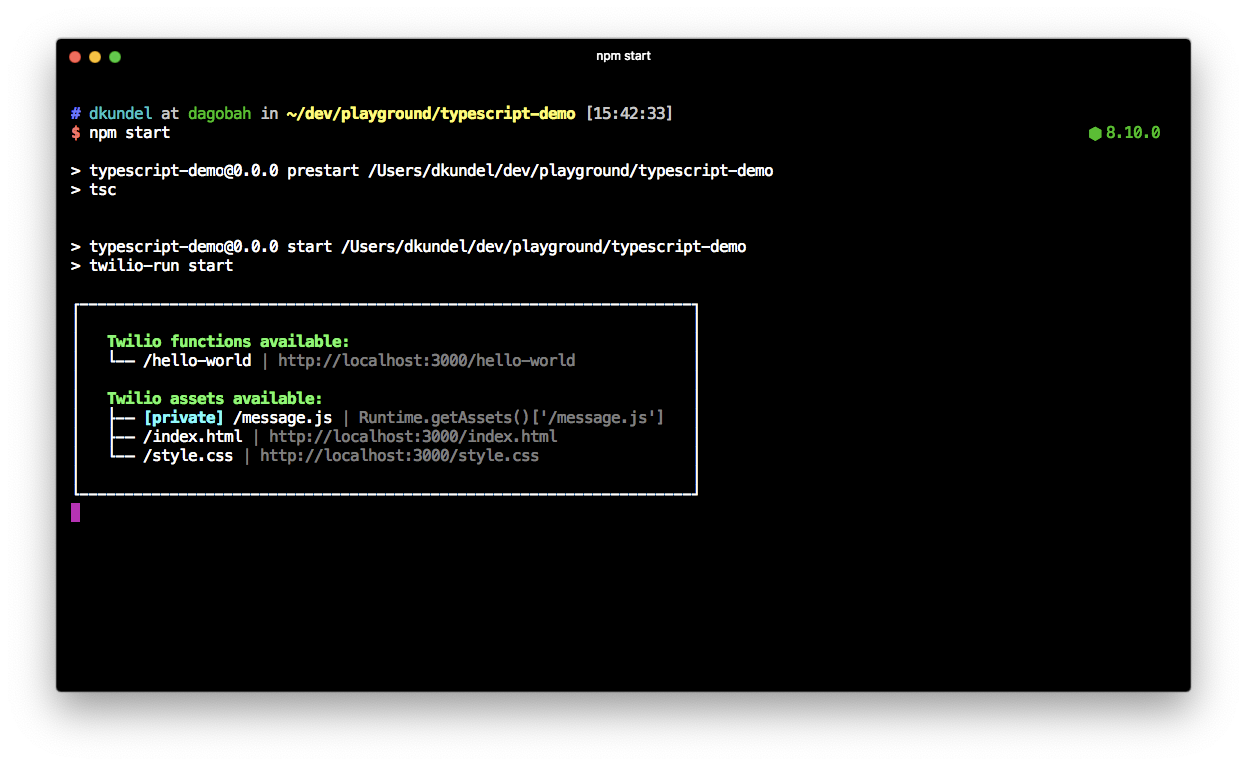
Task: Click the green zoom window button
Action: point(115,57)
